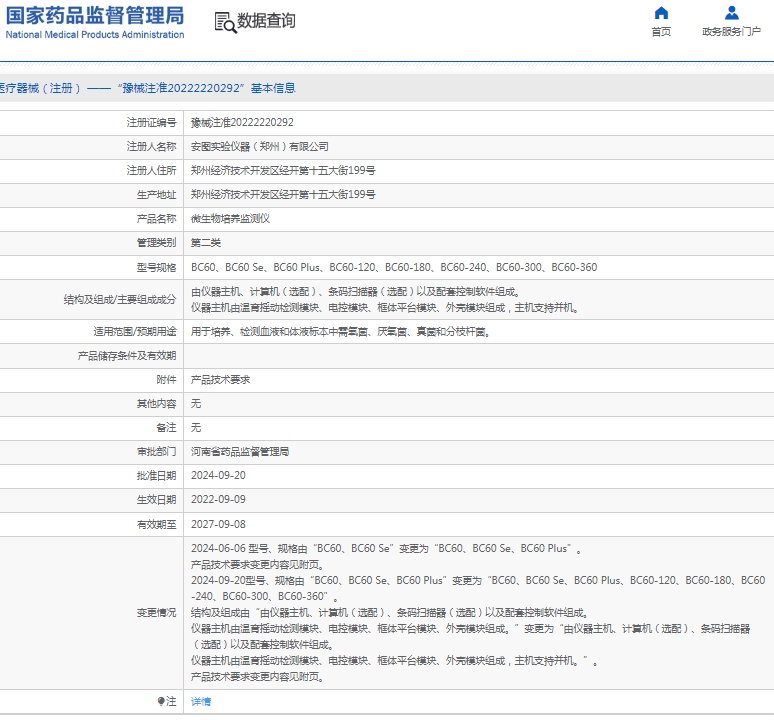Click the model specification BC60 list
This screenshot has width=774, height=720.
pos(394,267)
